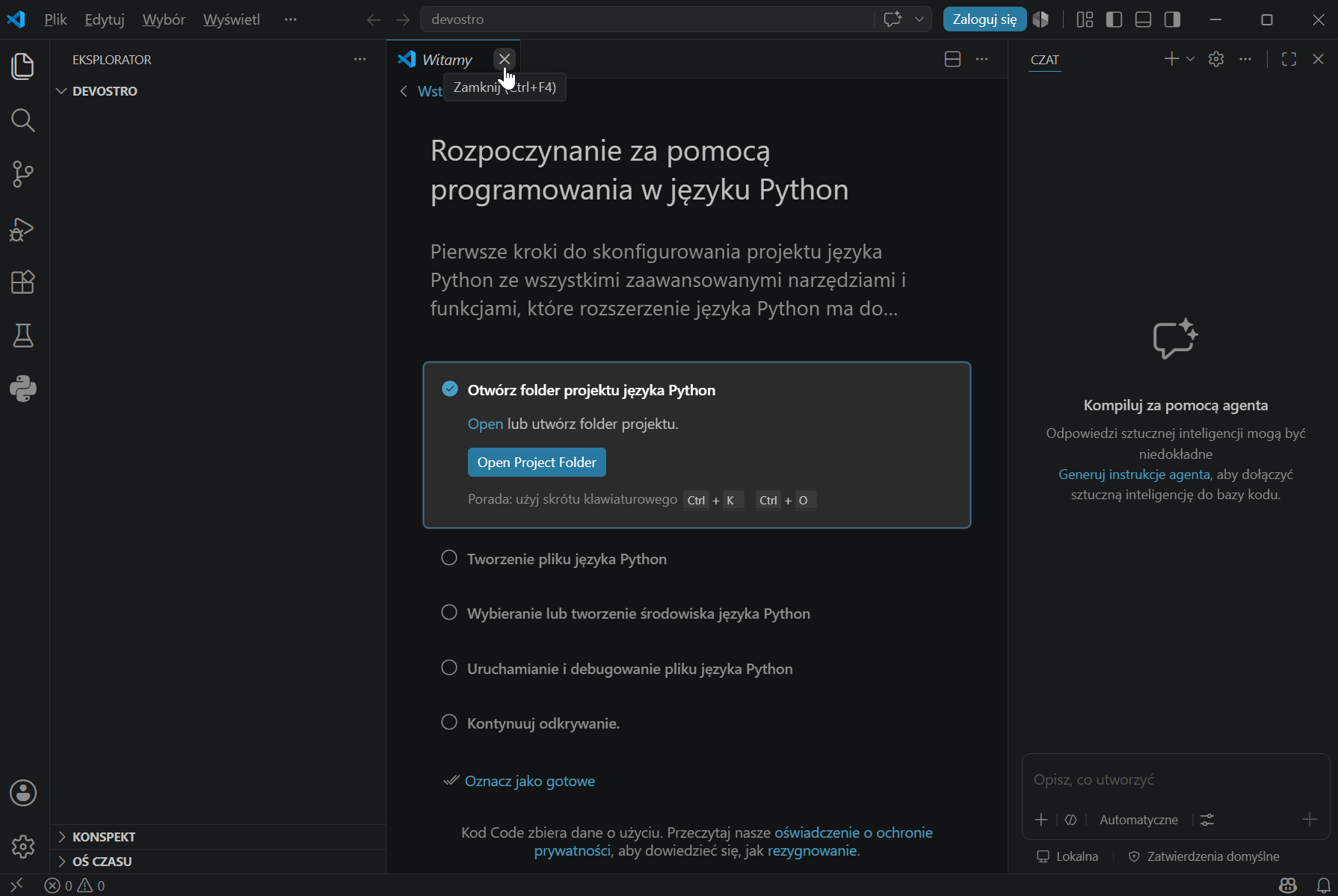Open Explorer views more actions ellipsis
Screen dimensions: 1338x896
point(360,59)
